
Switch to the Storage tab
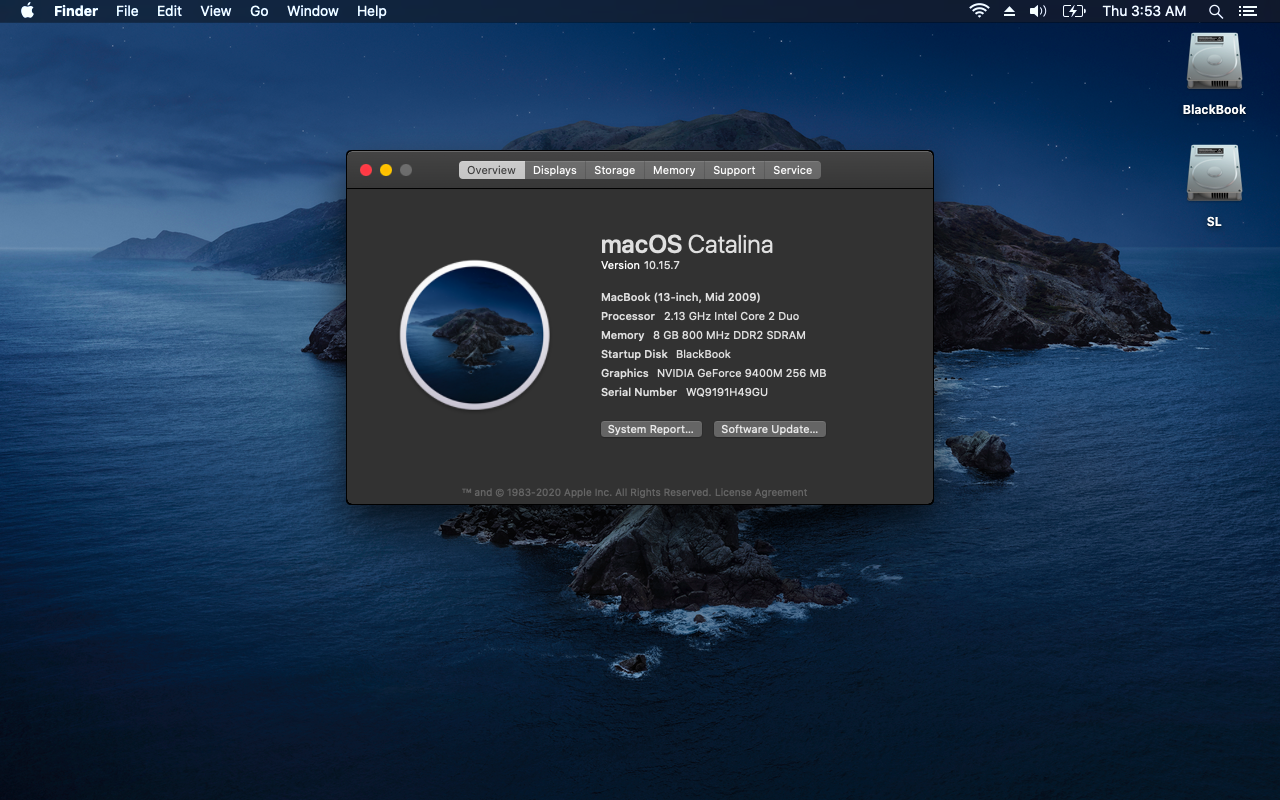click(x=614, y=170)
